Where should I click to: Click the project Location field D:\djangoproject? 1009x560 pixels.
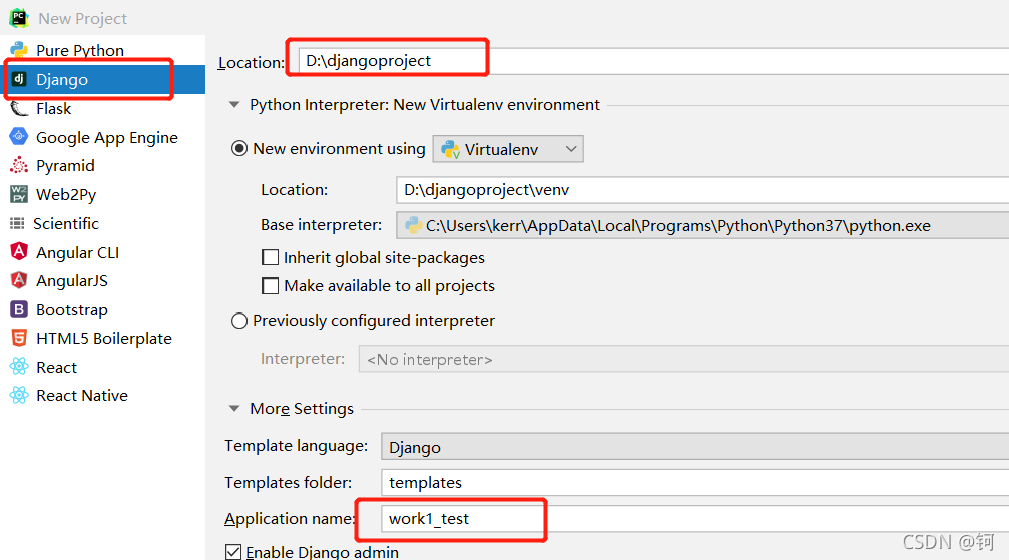654,61
